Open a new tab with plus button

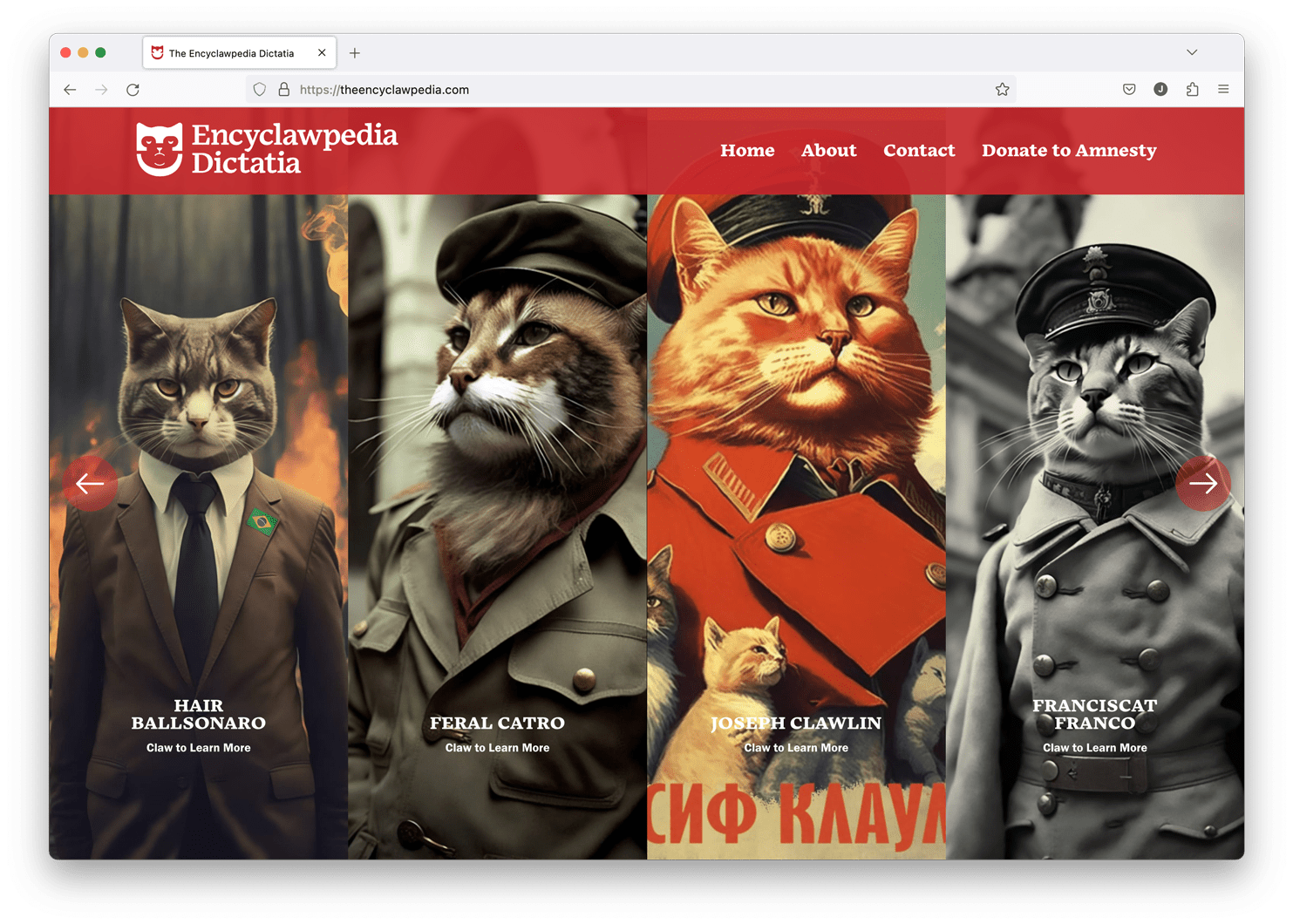pos(355,53)
